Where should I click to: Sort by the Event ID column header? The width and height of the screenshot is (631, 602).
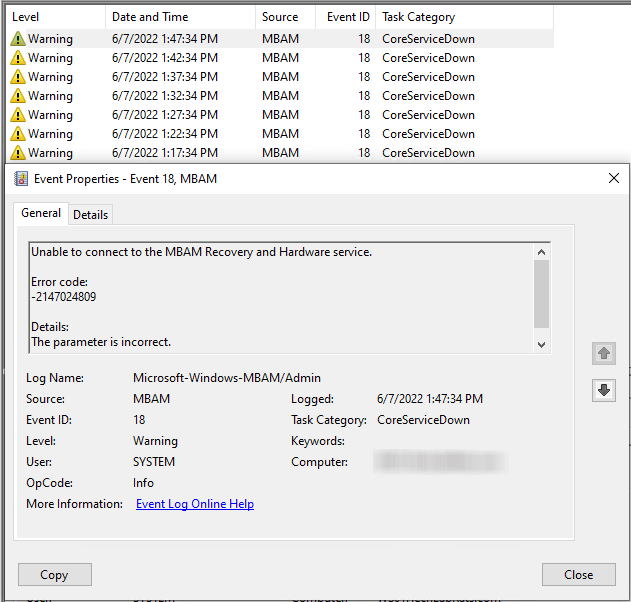(x=345, y=17)
